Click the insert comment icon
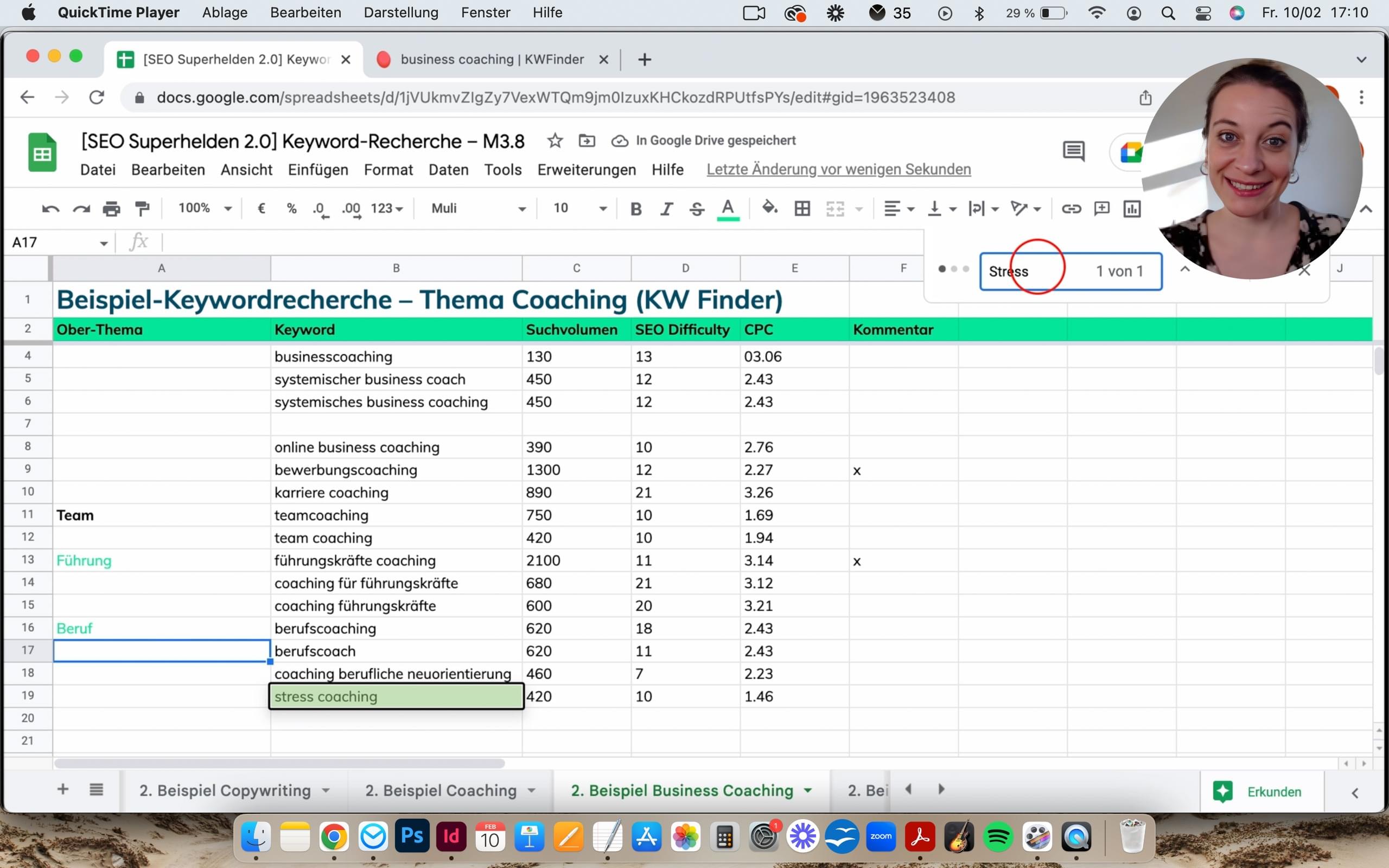Image resolution: width=1389 pixels, height=868 pixels. click(x=1101, y=209)
